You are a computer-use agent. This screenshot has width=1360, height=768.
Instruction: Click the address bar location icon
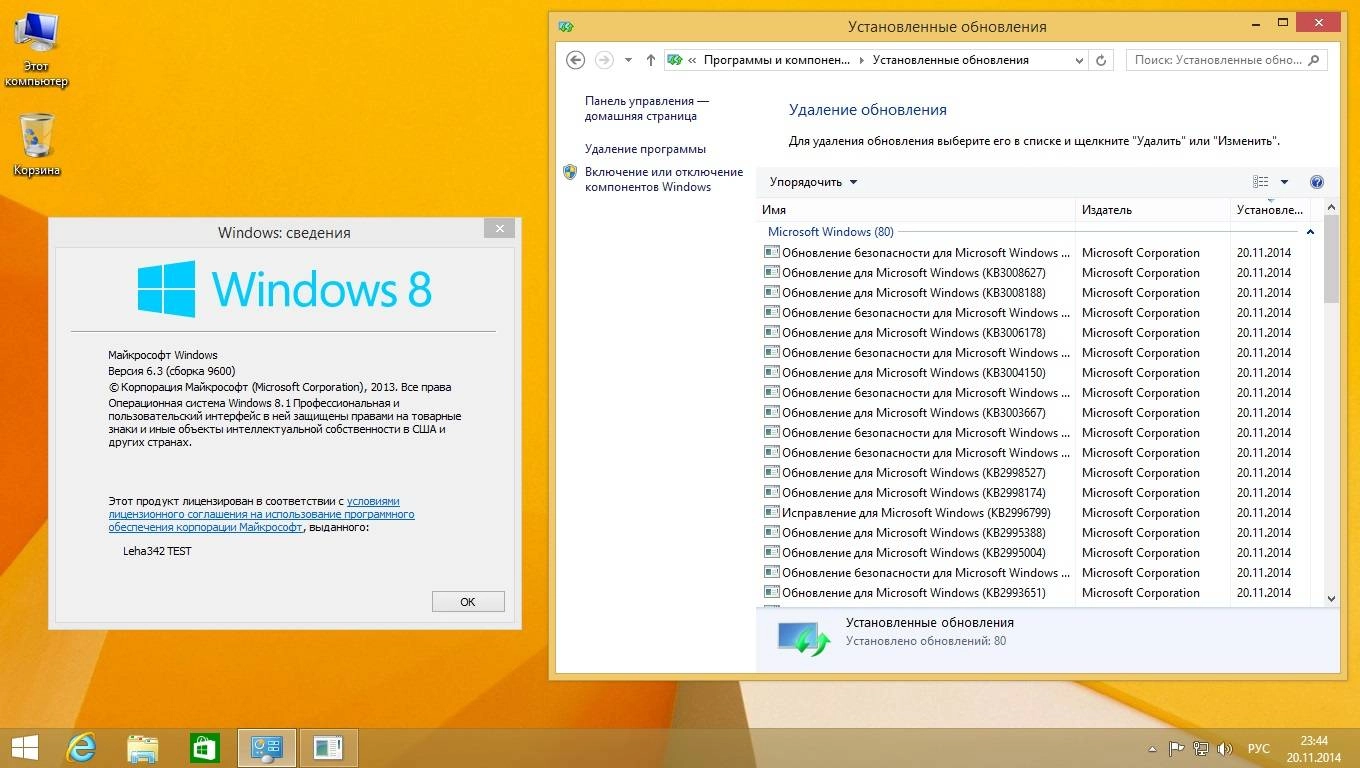674,60
